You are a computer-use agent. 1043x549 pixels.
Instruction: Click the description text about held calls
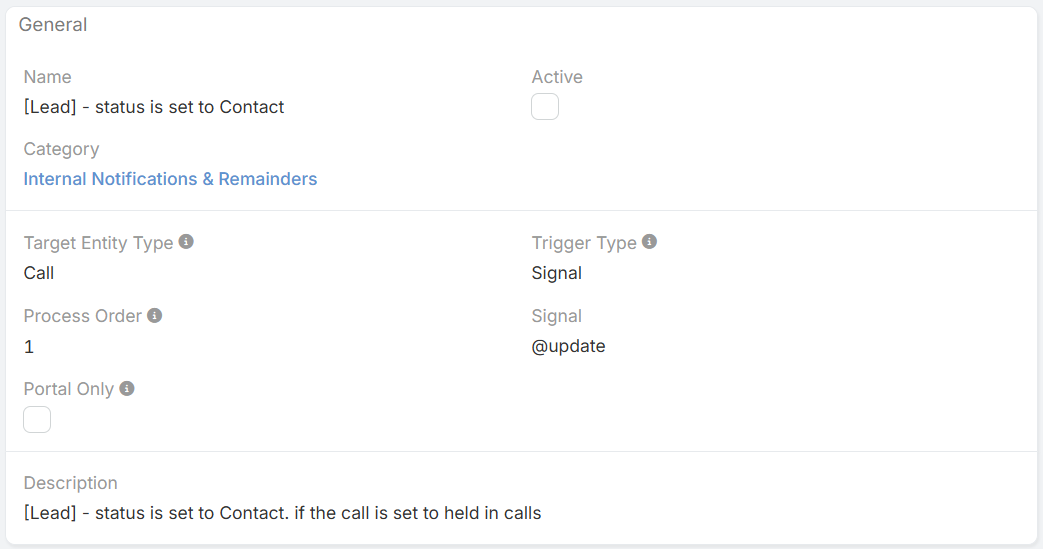[282, 513]
